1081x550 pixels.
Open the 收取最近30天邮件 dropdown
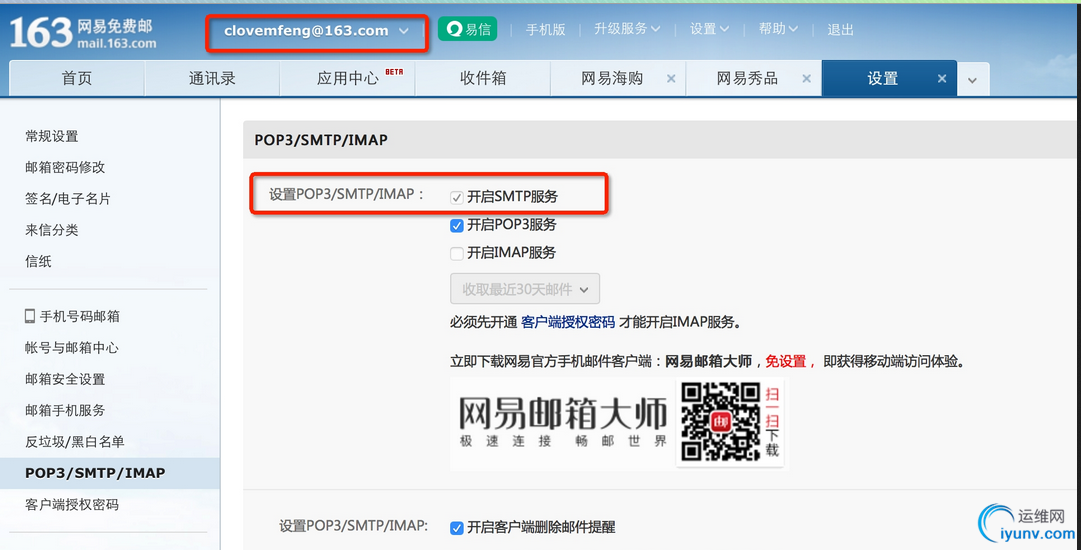point(525,289)
